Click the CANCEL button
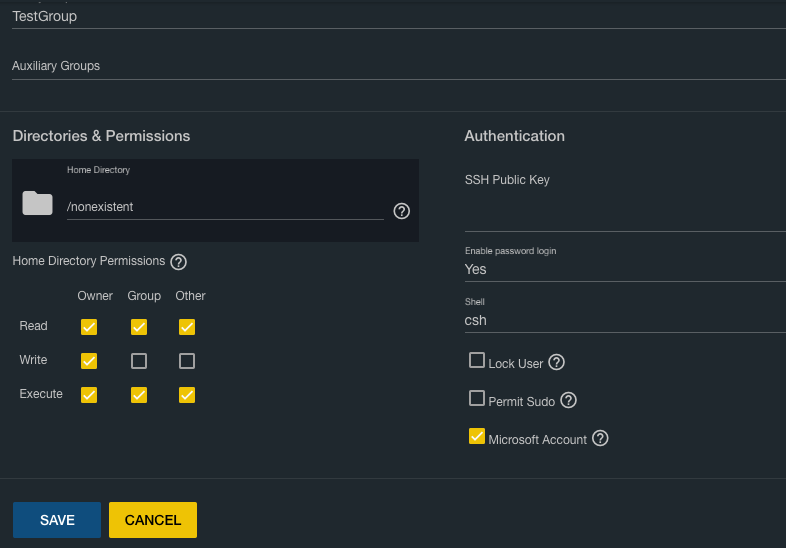The width and height of the screenshot is (786, 548). (153, 520)
